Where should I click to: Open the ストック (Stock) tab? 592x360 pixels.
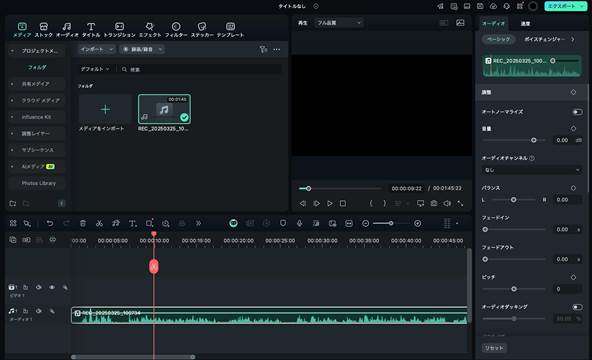[x=44, y=29]
